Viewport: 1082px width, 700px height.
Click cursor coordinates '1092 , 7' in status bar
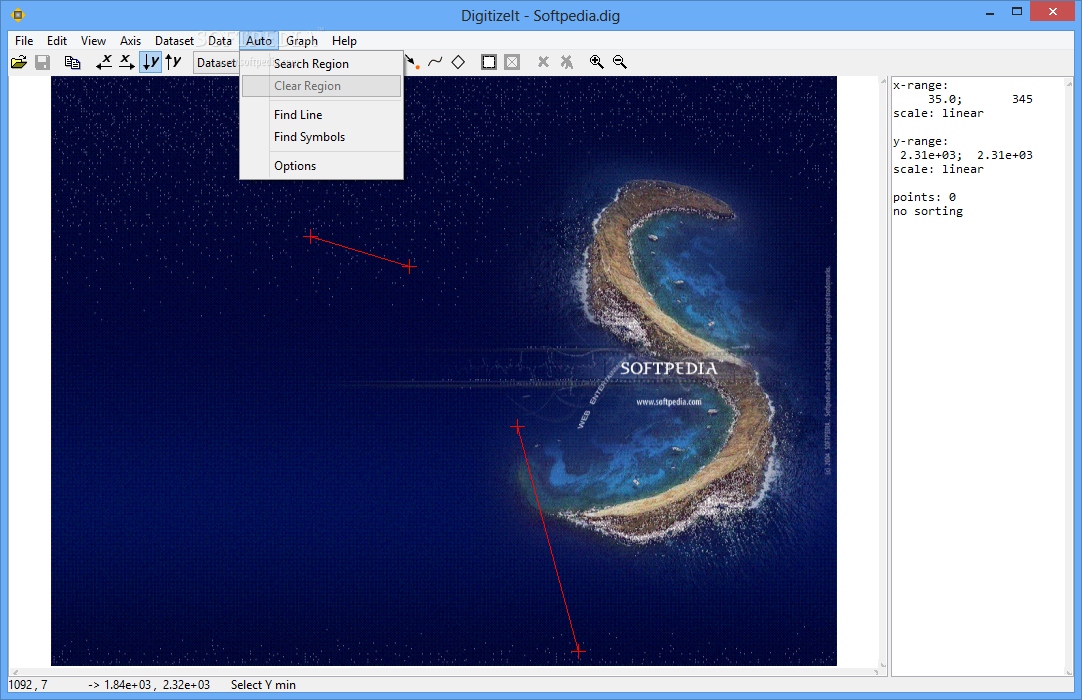tap(28, 685)
